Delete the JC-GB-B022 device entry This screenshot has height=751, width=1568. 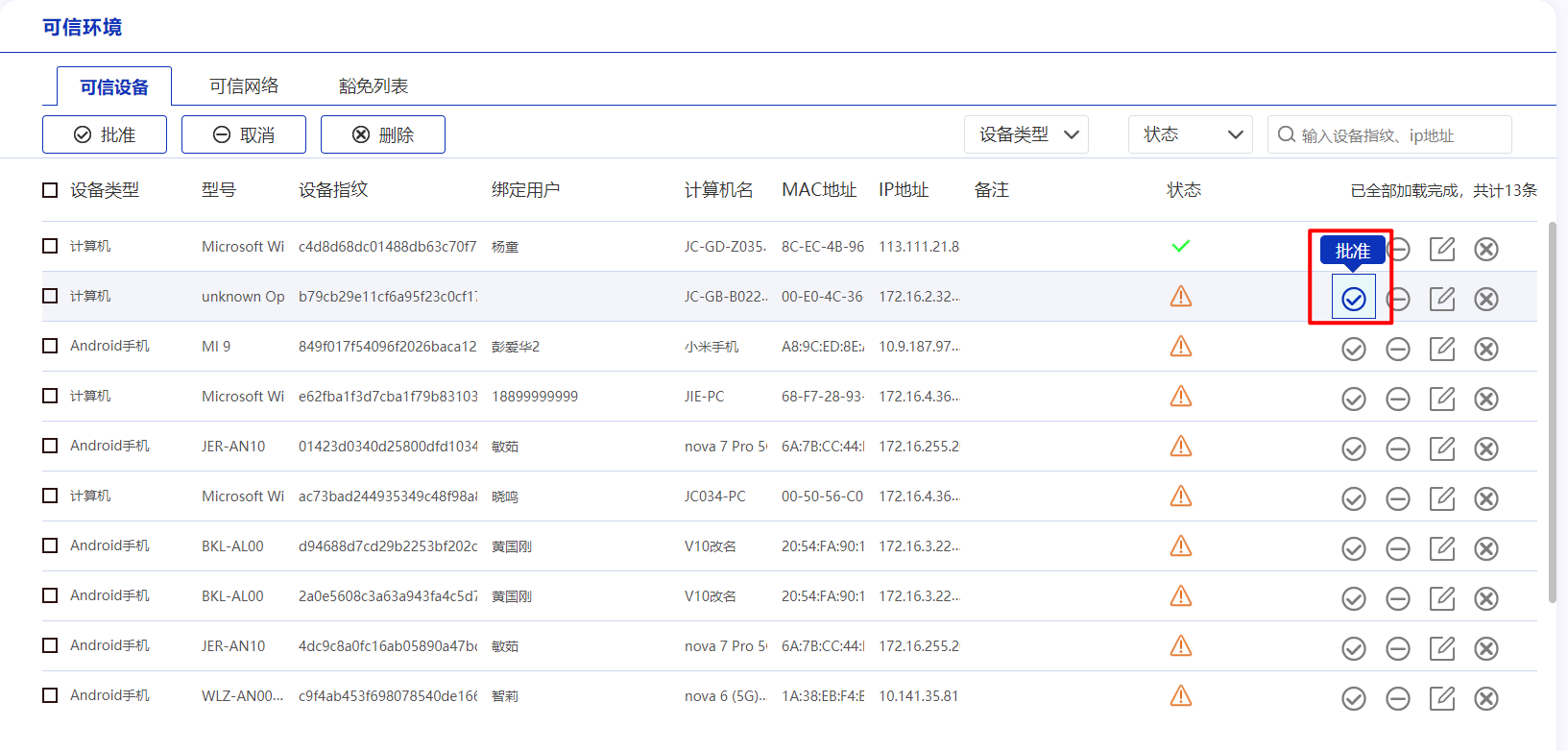click(1486, 299)
